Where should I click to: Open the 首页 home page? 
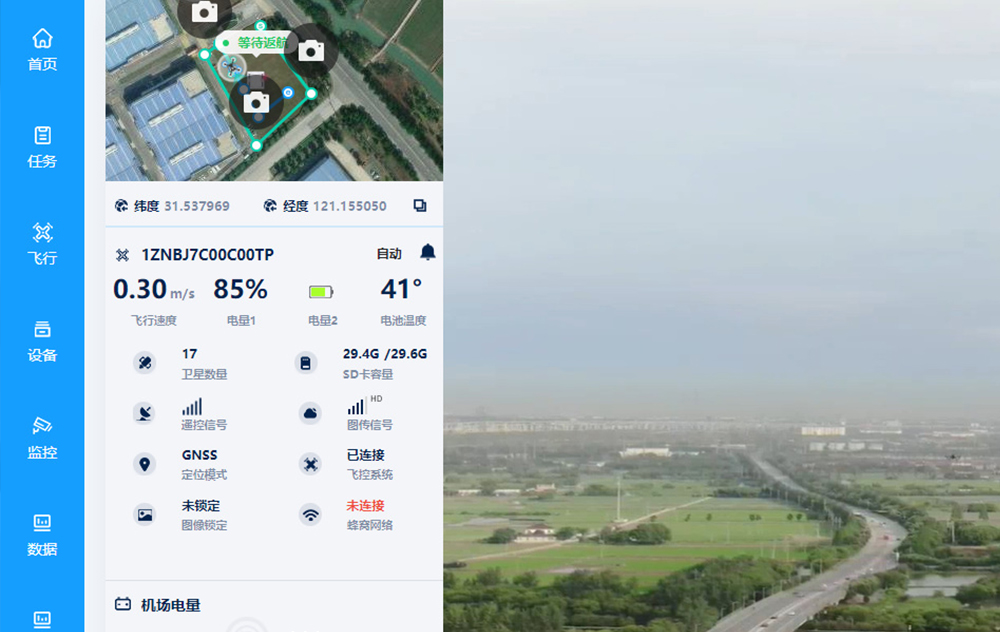(42, 50)
